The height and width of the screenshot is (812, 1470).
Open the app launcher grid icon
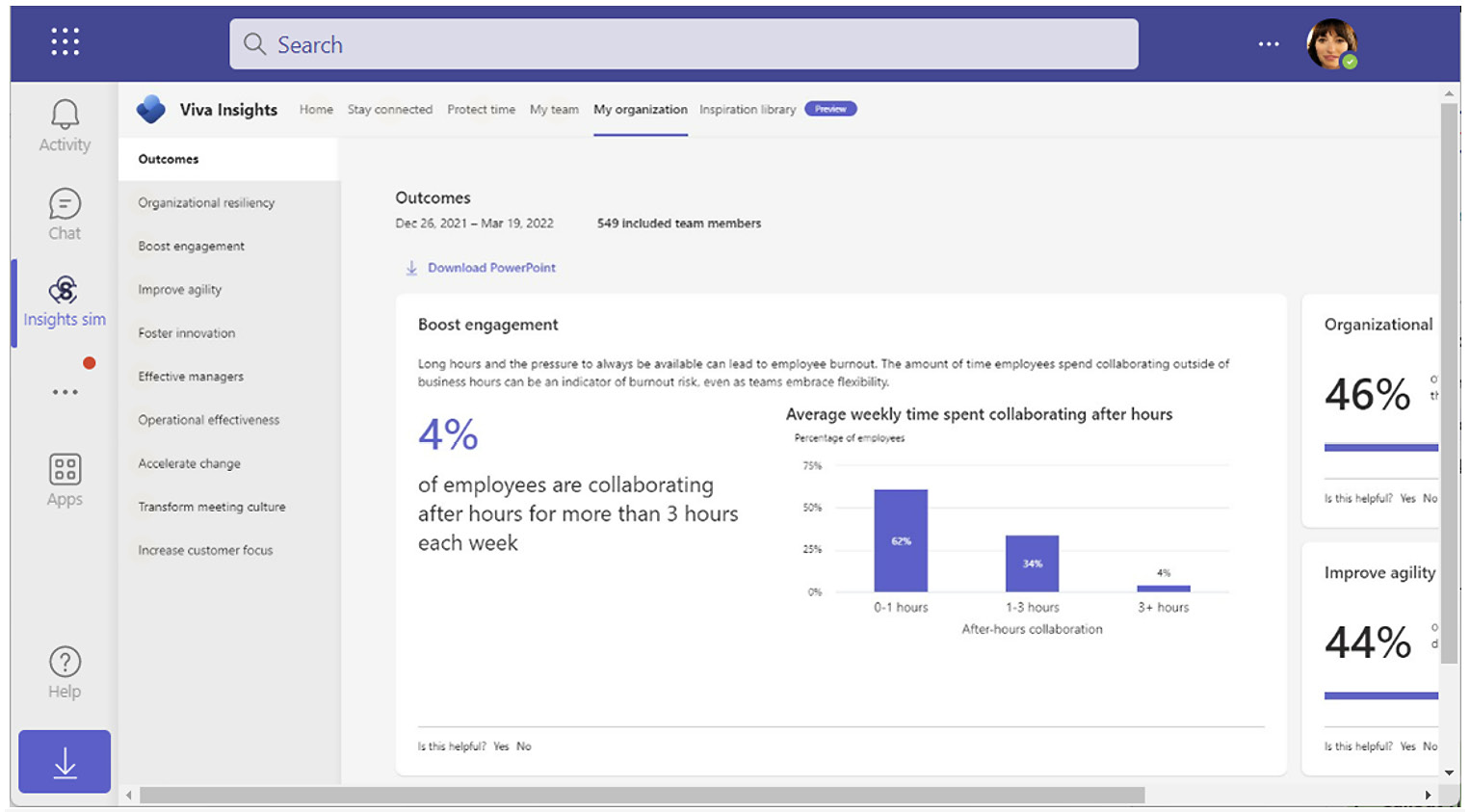click(65, 41)
